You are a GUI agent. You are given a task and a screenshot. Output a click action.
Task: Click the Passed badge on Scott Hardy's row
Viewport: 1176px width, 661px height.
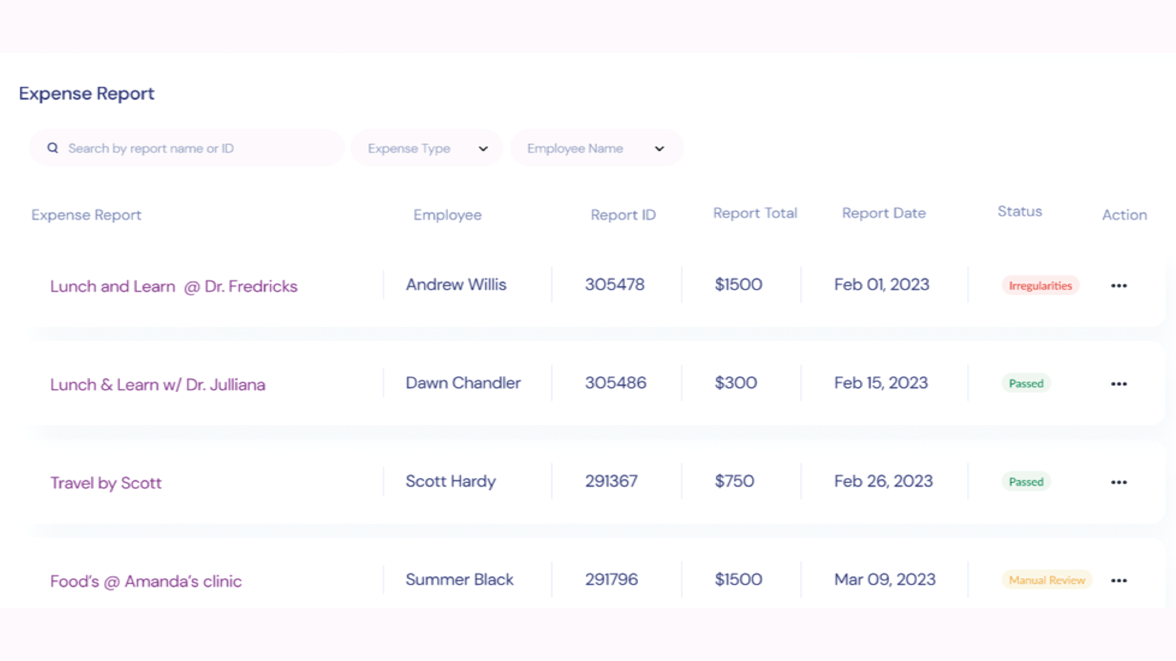coord(1026,481)
